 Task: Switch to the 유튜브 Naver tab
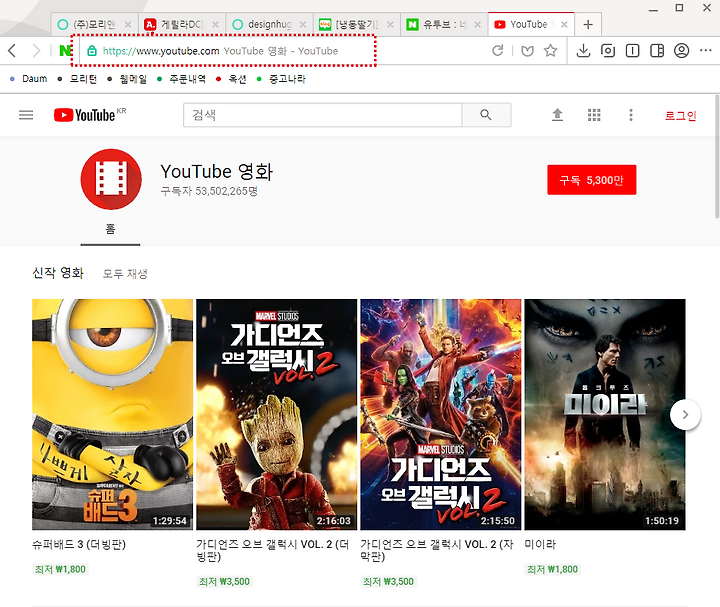click(444, 24)
